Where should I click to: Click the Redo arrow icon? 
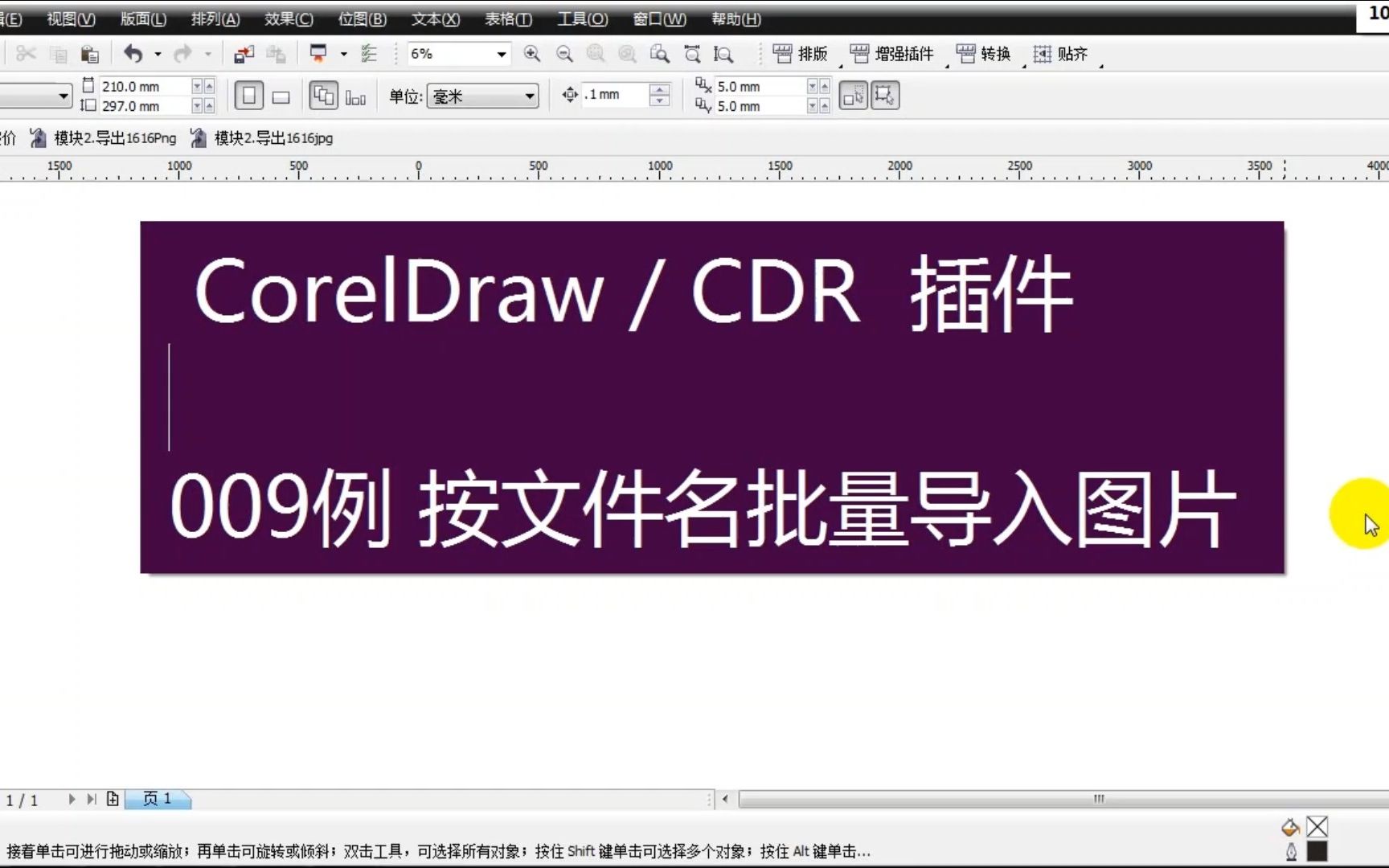[181, 54]
